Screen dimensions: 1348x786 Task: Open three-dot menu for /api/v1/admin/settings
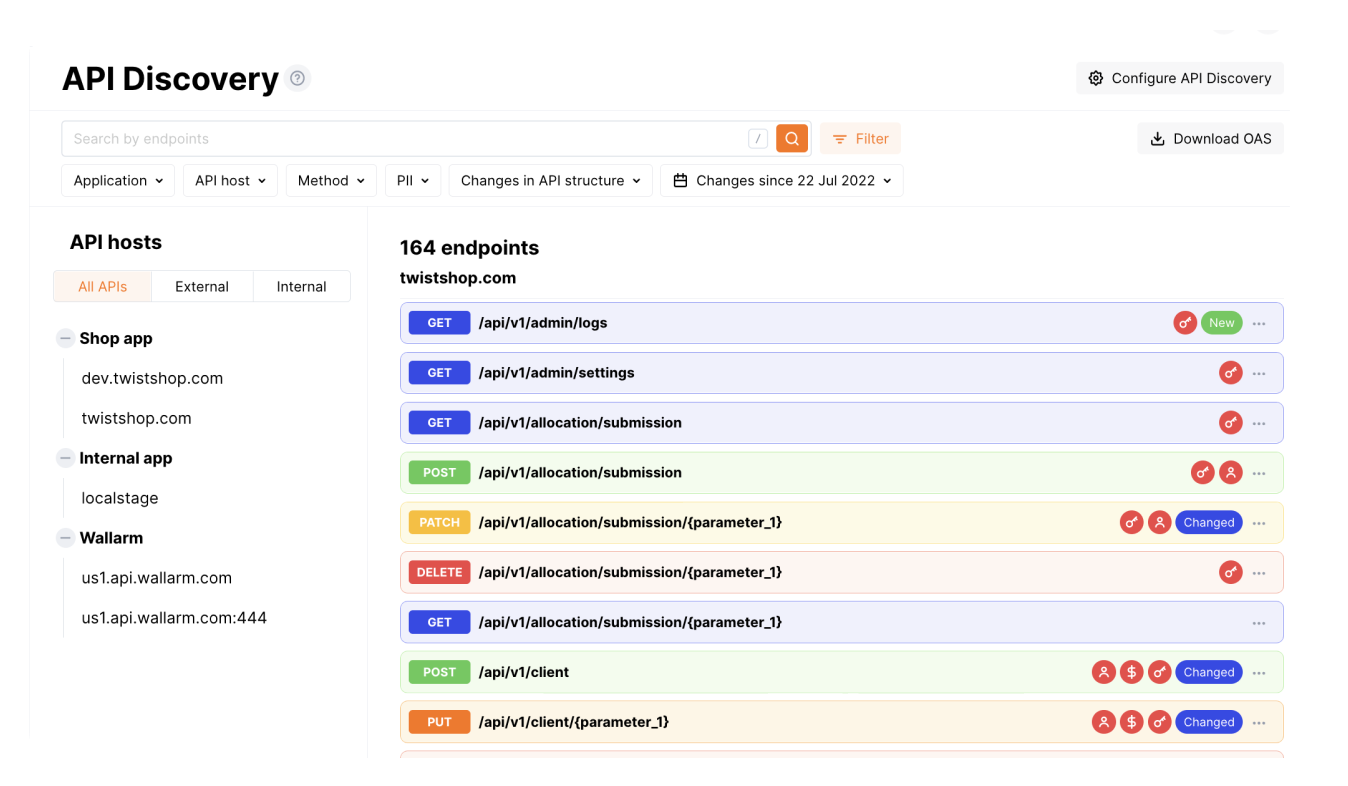click(x=1259, y=373)
